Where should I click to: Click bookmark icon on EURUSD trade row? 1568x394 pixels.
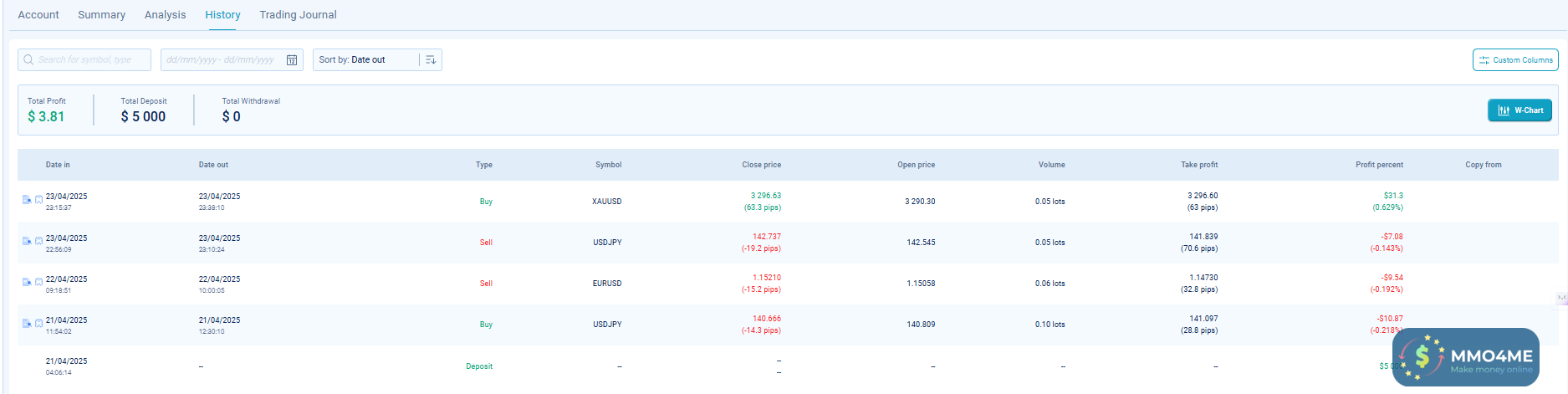pos(38,283)
